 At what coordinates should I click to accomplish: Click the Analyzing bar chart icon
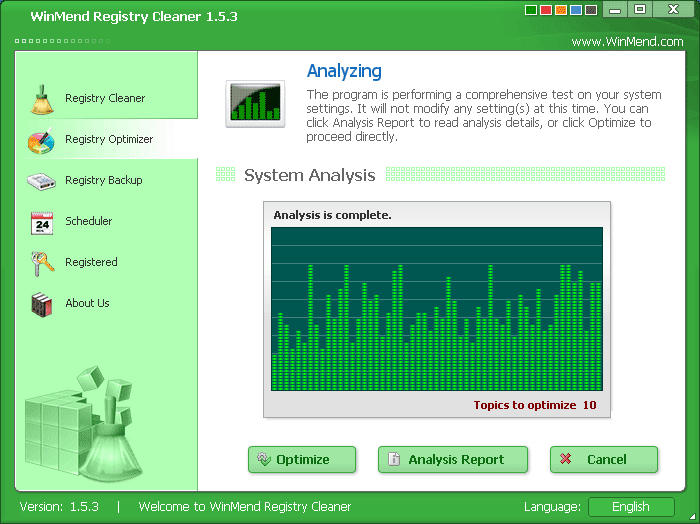pos(255,104)
